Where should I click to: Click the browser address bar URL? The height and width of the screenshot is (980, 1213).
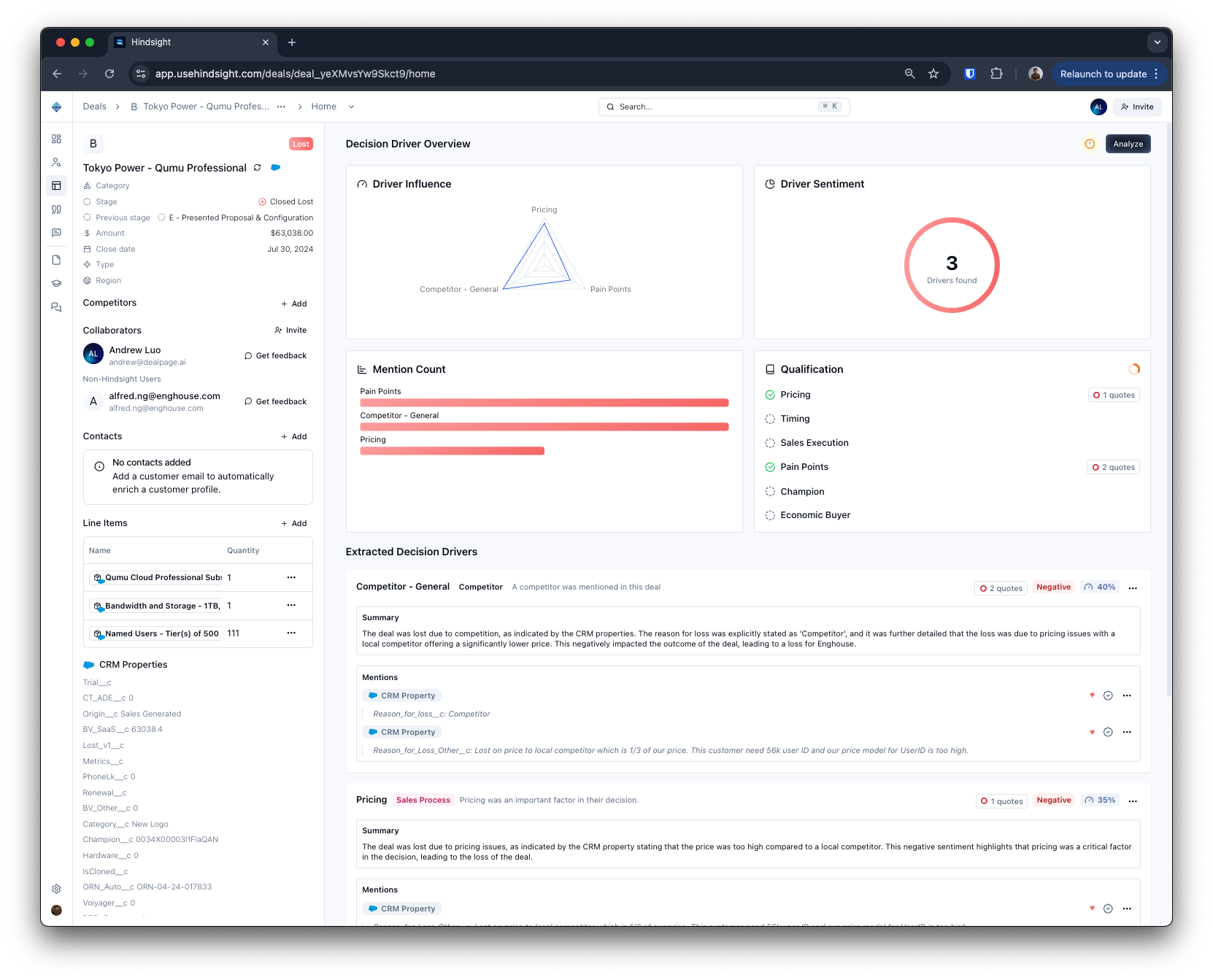coord(295,74)
